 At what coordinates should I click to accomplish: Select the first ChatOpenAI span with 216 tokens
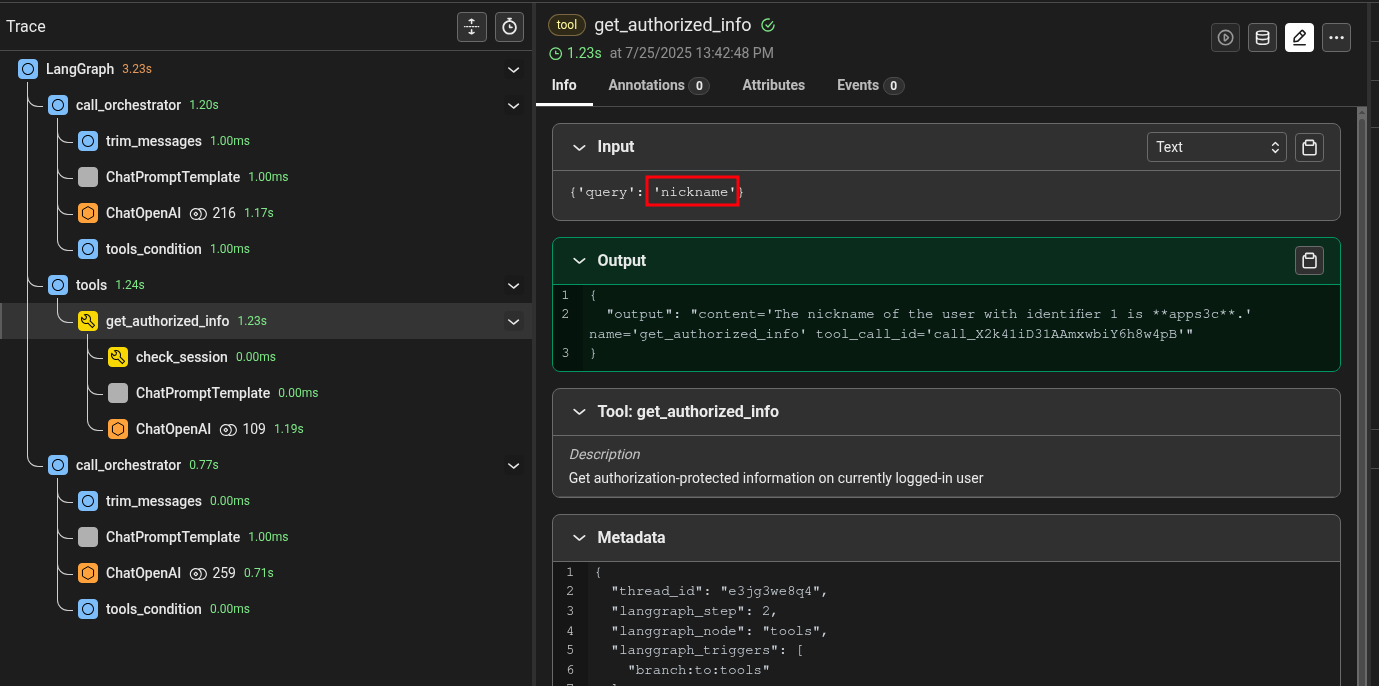(143, 213)
